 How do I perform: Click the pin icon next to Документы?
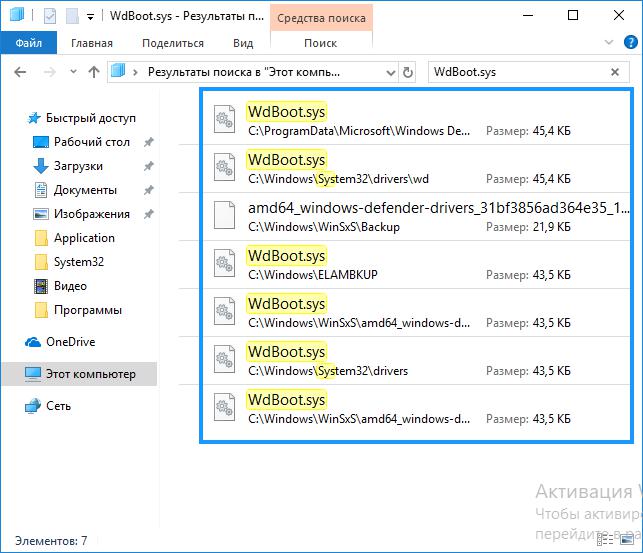pos(148,190)
